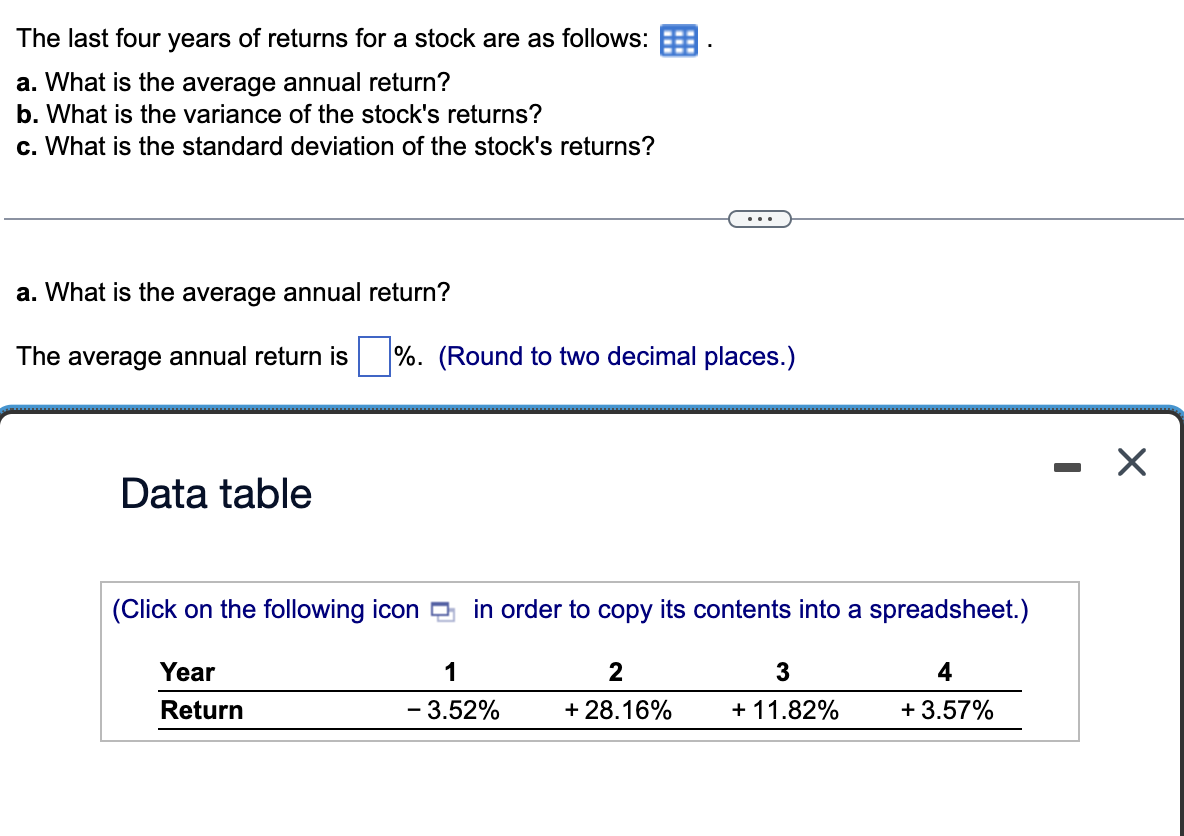Select the 'Data table' title
This screenshot has width=1184, height=836.
[215, 493]
